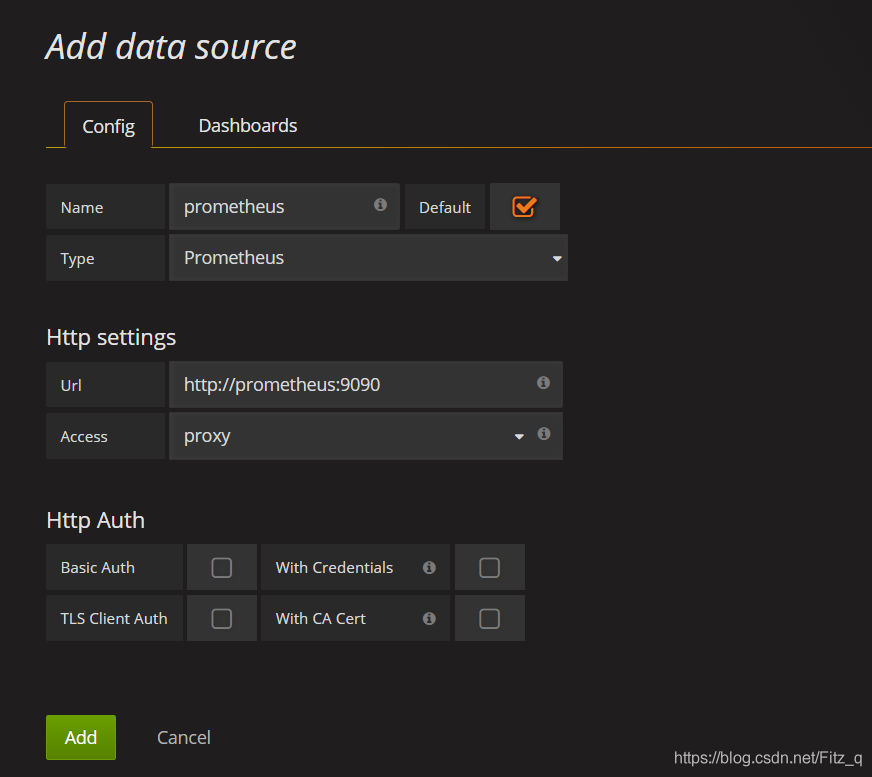Click the Http settings heading
This screenshot has width=872, height=777.
tap(111, 338)
